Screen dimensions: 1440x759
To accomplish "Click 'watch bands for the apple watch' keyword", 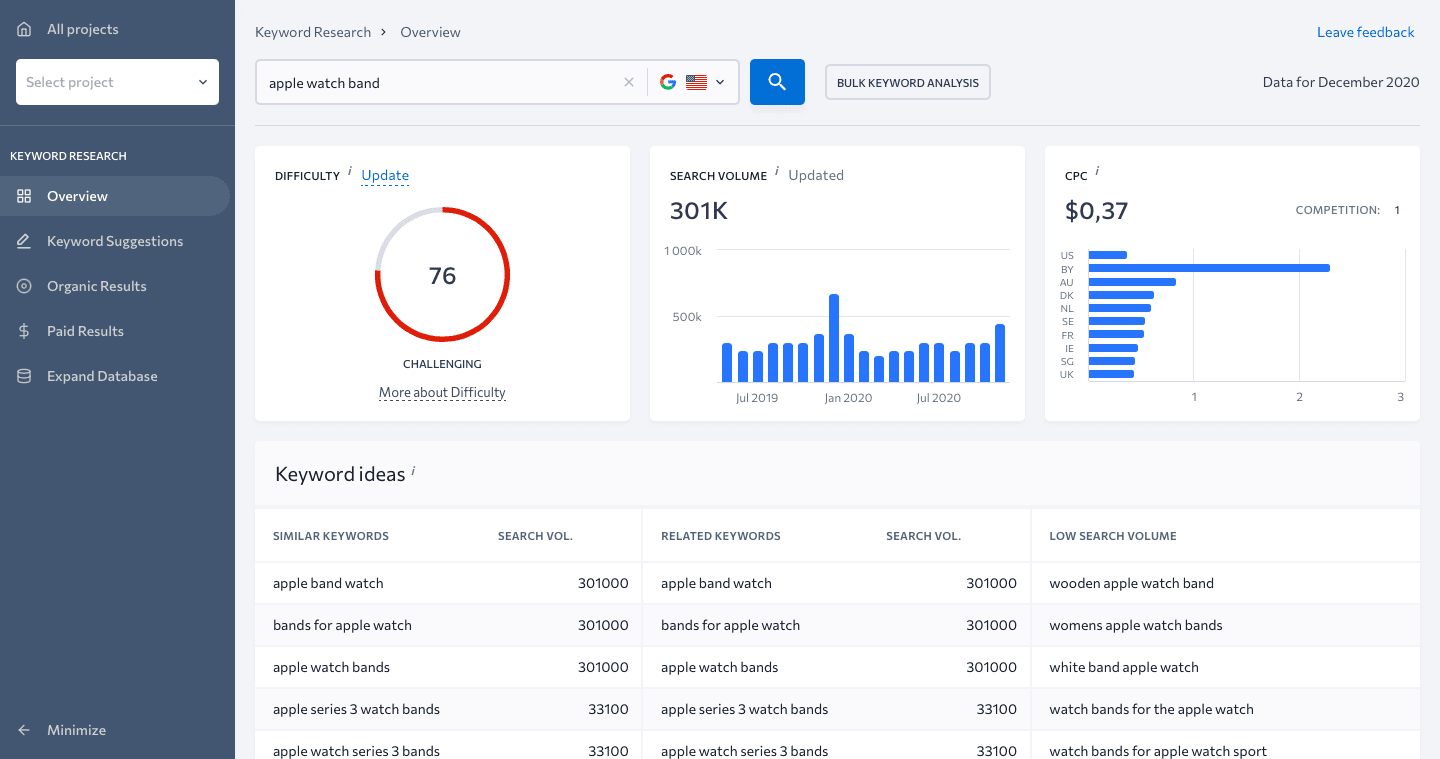I will click(x=1151, y=709).
